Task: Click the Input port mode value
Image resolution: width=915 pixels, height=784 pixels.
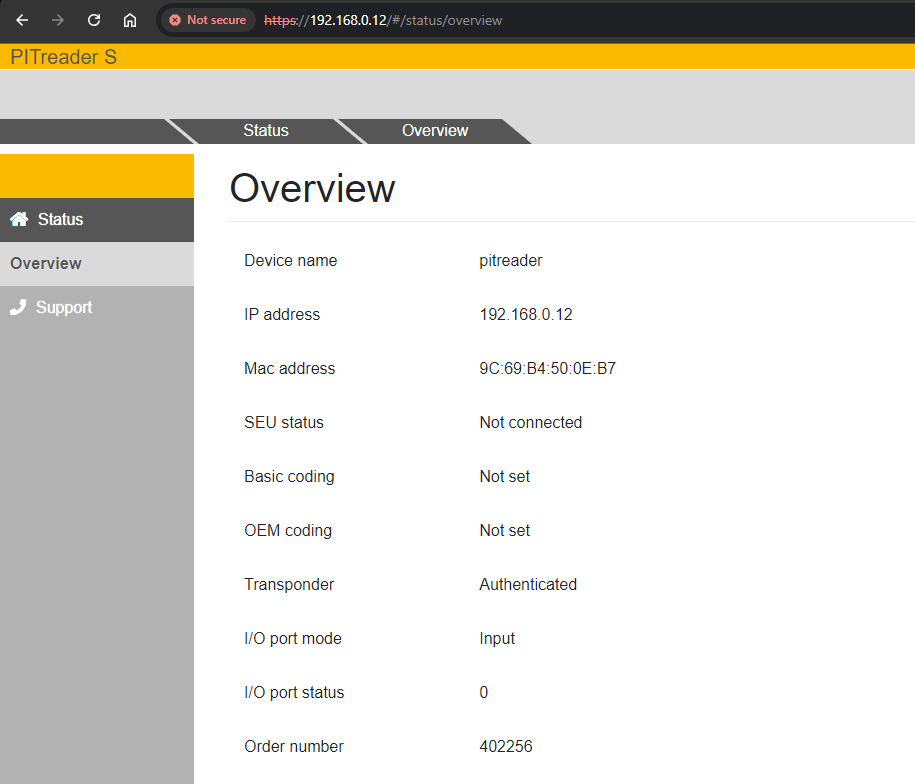Action: [x=497, y=639]
